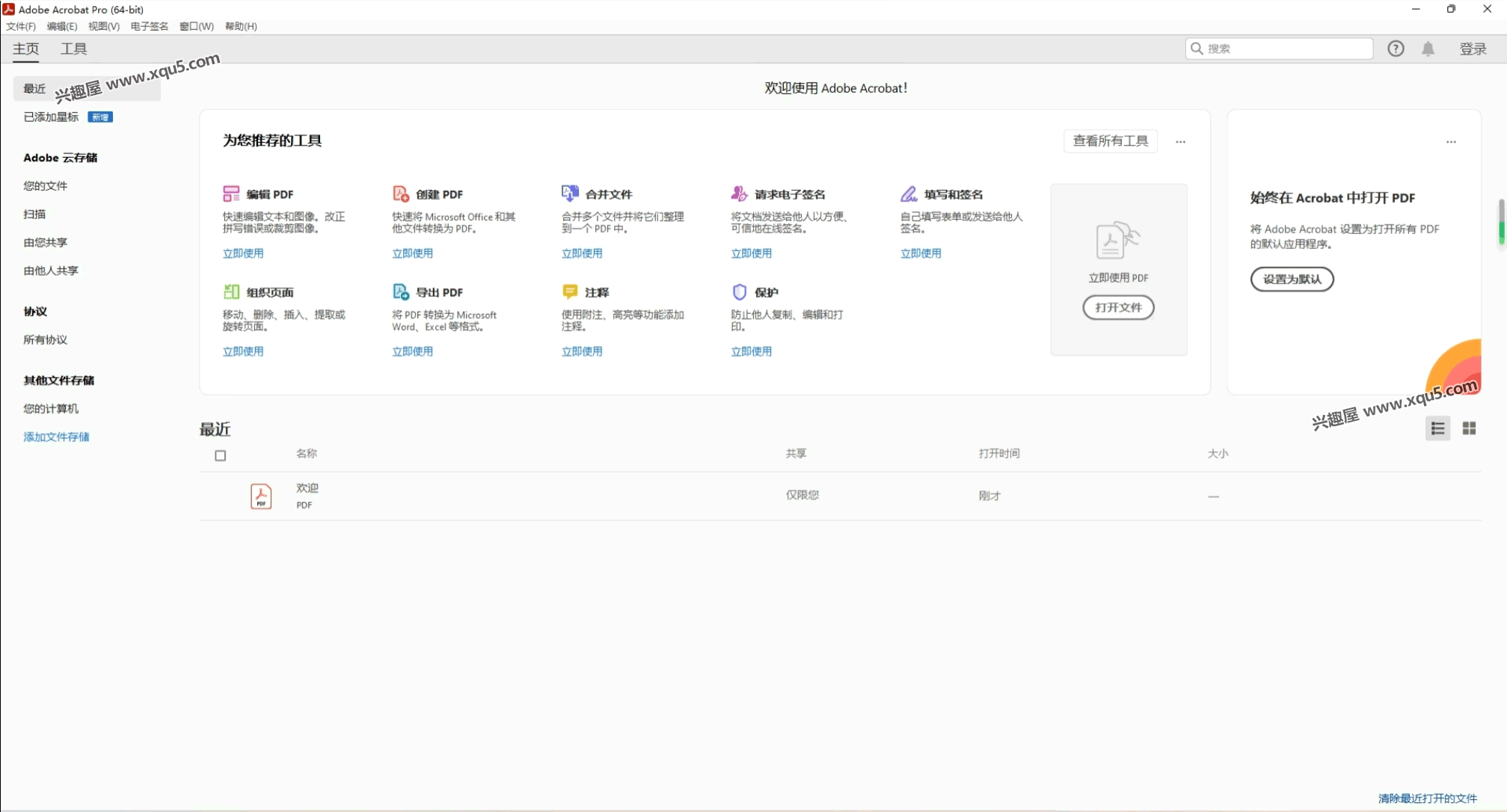Click the 打开时间 column header
The image size is (1507, 812).
[x=999, y=453]
